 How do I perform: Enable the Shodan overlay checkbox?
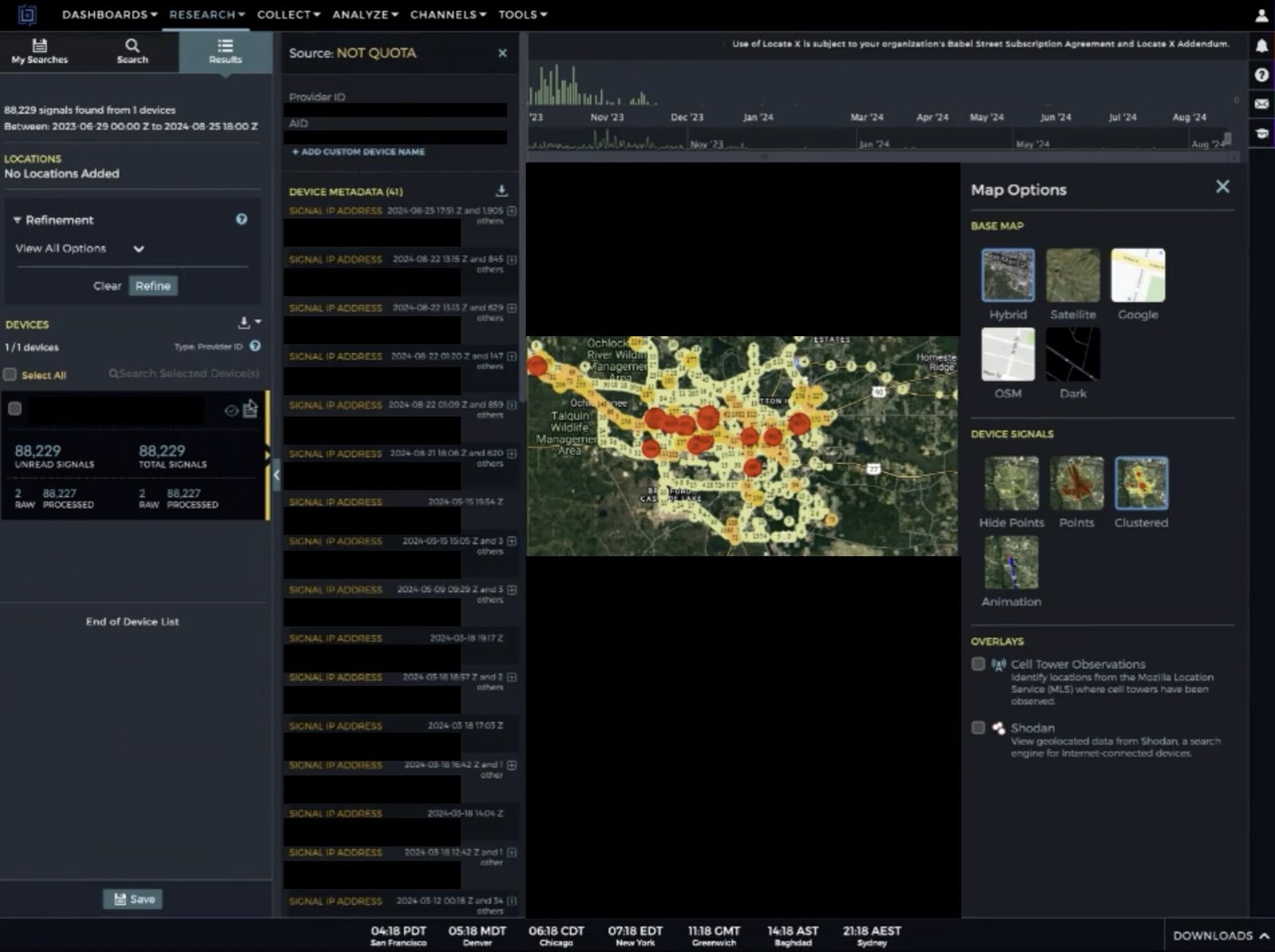[978, 727]
